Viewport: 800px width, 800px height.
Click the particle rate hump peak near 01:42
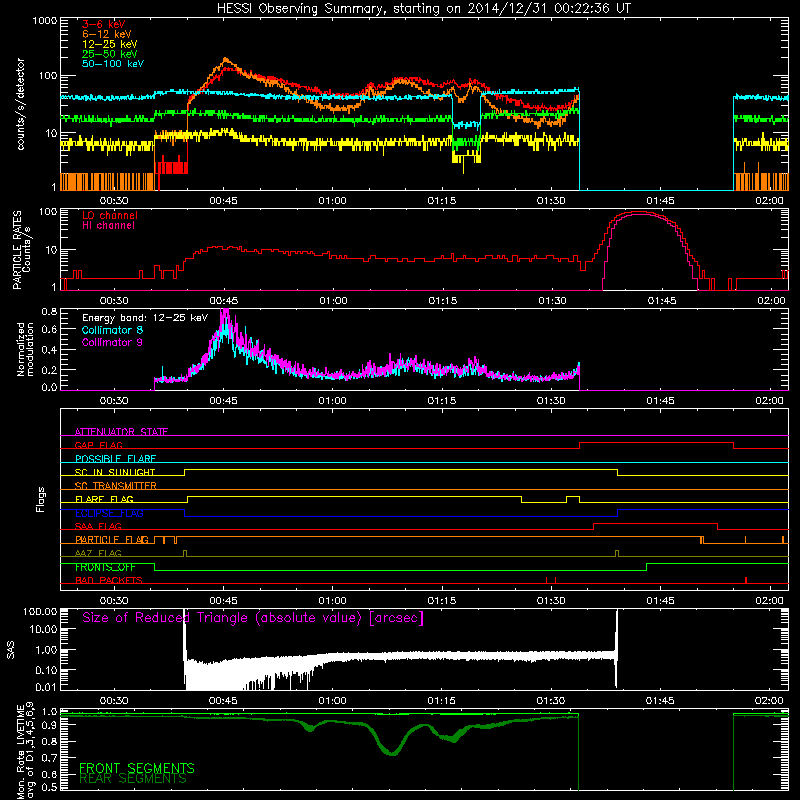(639, 212)
